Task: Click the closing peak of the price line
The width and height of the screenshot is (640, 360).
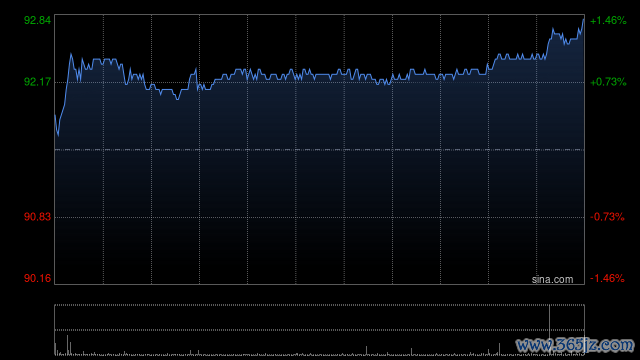Action: tap(583, 20)
